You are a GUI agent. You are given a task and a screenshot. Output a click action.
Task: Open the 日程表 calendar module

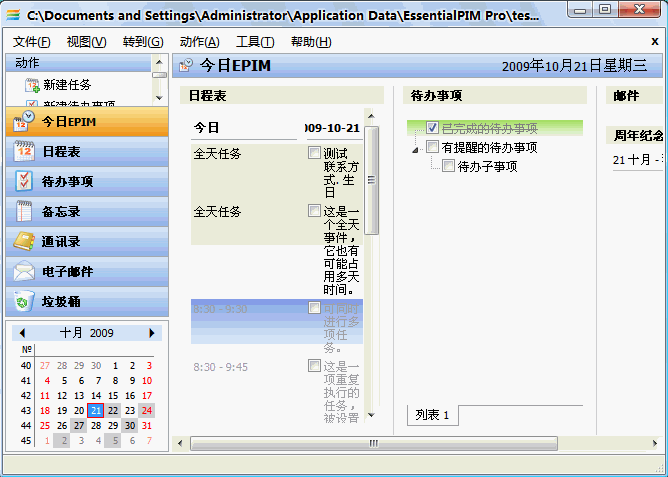point(87,152)
